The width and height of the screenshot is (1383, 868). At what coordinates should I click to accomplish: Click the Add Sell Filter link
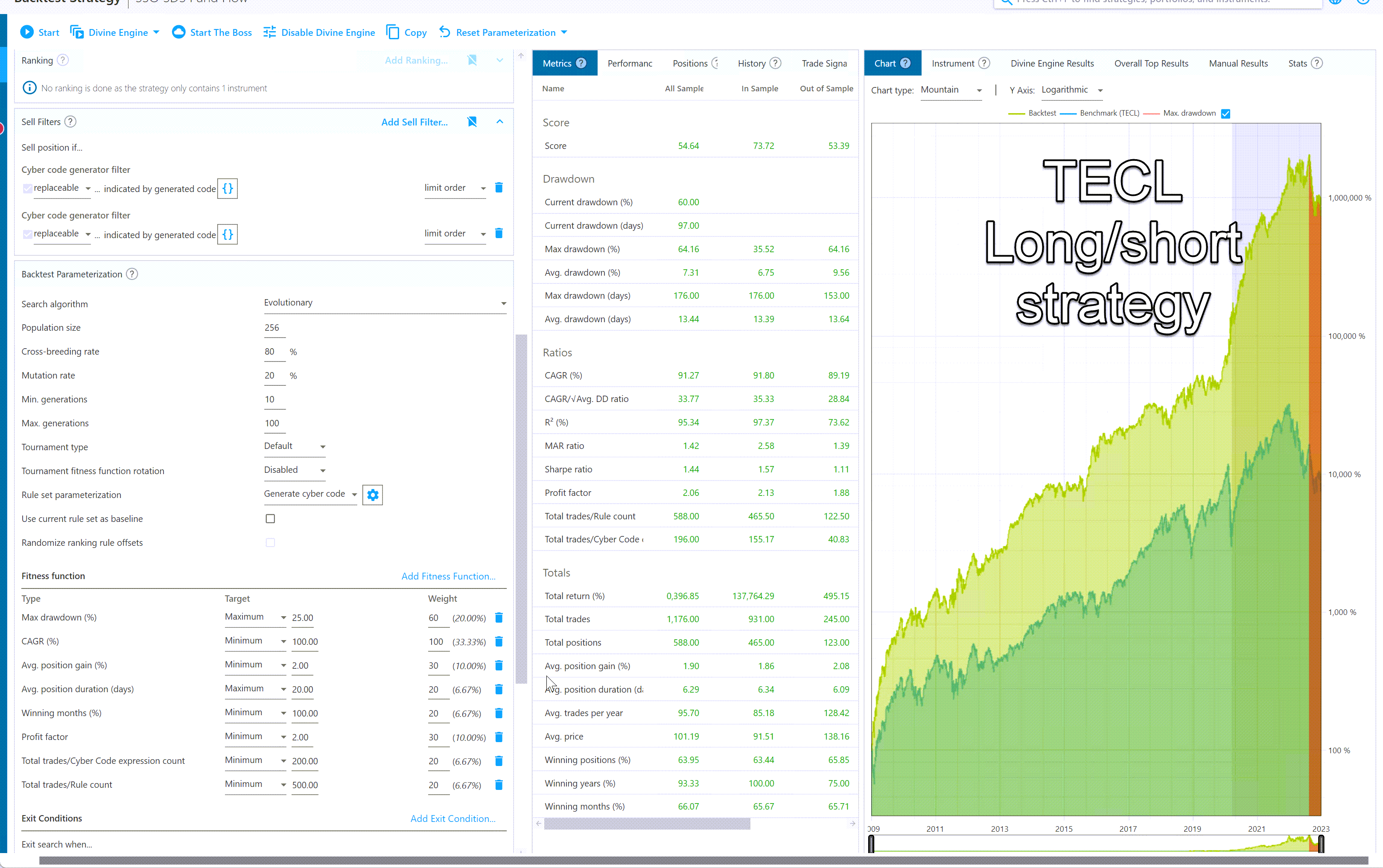[414, 122]
